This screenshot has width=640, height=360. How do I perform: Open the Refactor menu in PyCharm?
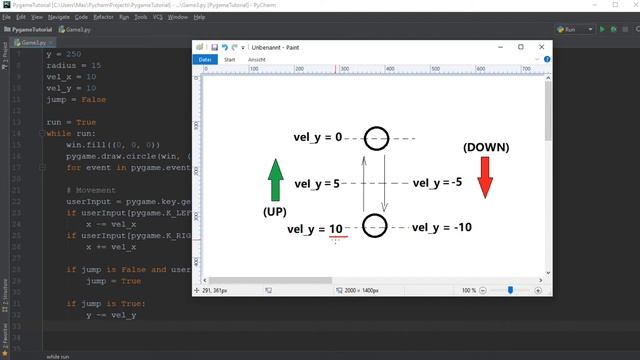(x=103, y=17)
